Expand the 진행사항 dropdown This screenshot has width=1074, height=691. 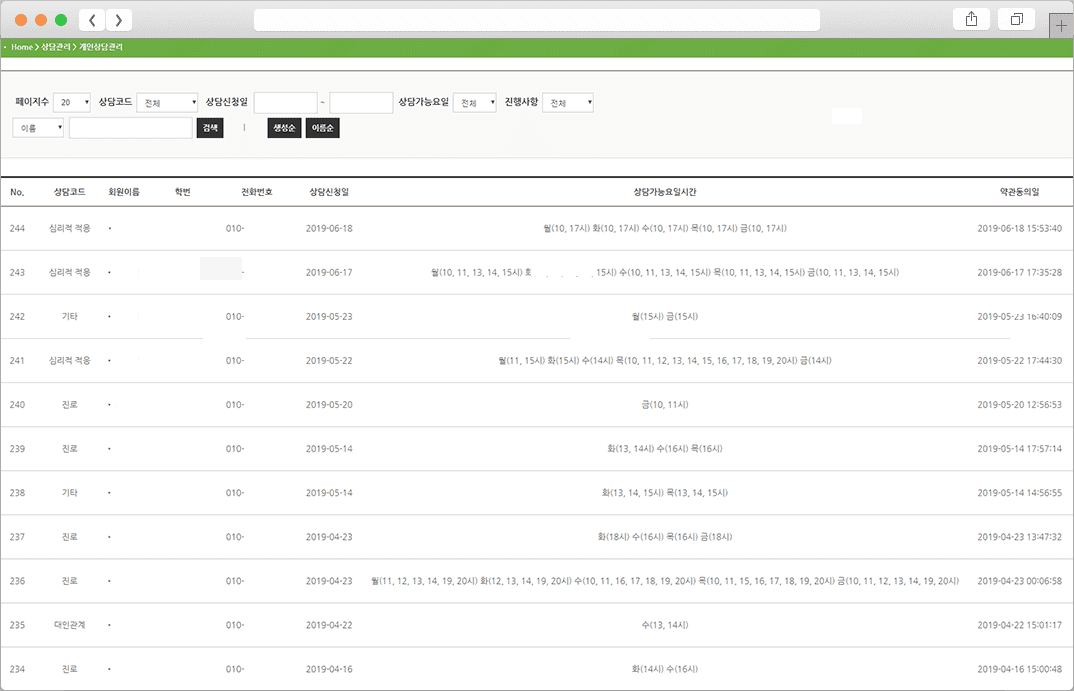(568, 103)
